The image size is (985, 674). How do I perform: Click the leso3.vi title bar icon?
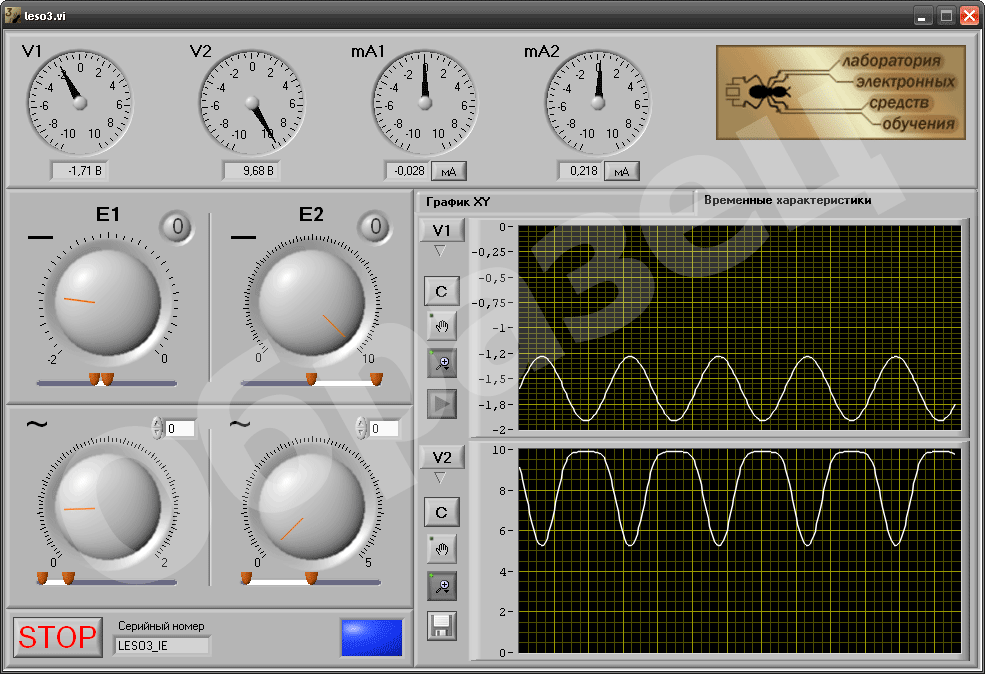(x=12, y=15)
